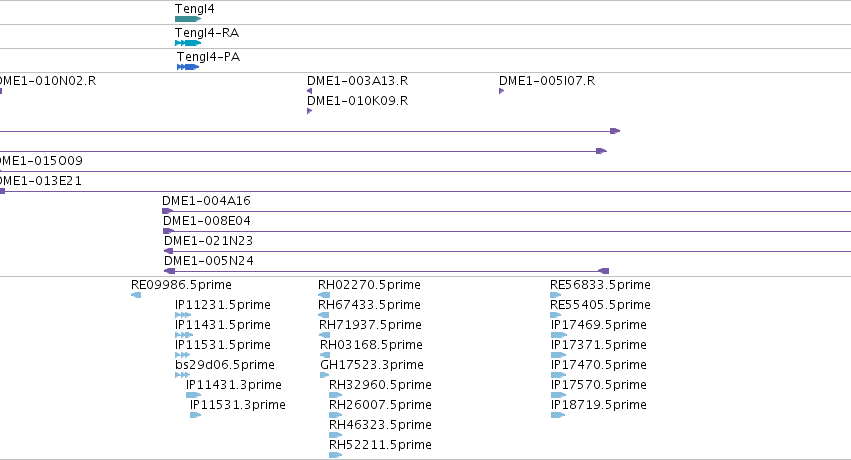
Task: Click the DME1-021N23 clone label
Action: tap(208, 241)
